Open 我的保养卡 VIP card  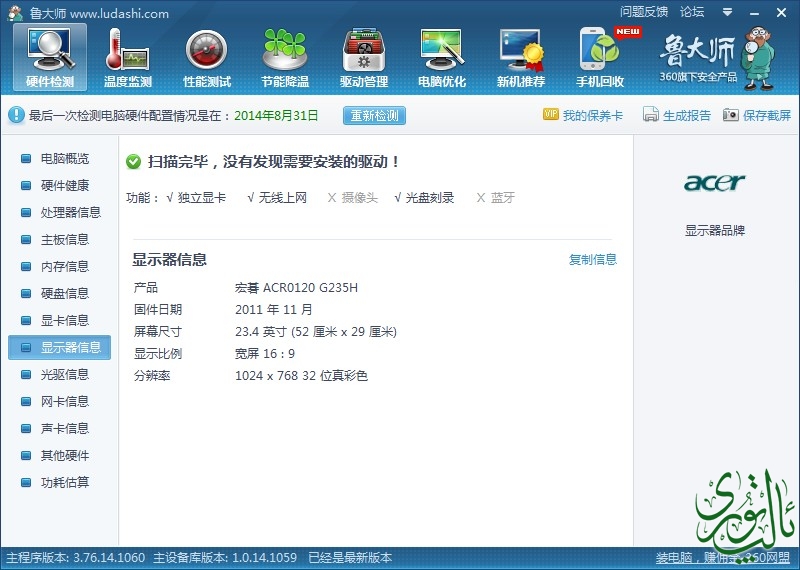[593, 115]
